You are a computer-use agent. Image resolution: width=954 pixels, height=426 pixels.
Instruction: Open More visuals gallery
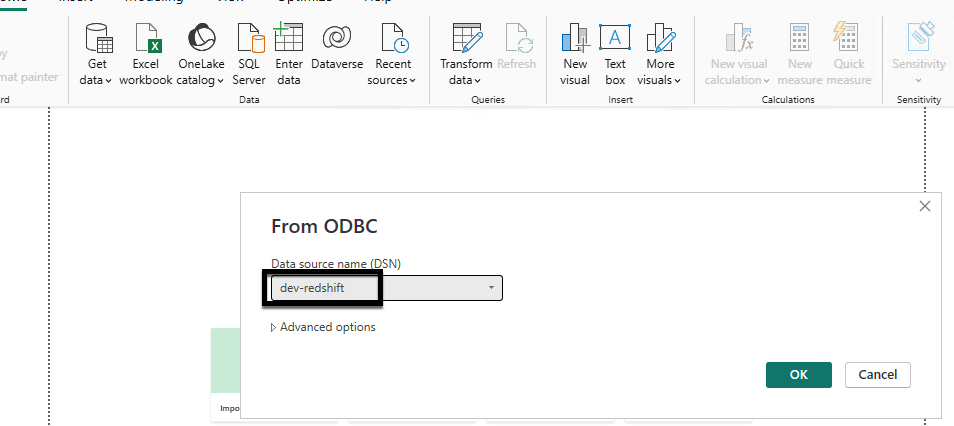(660, 55)
